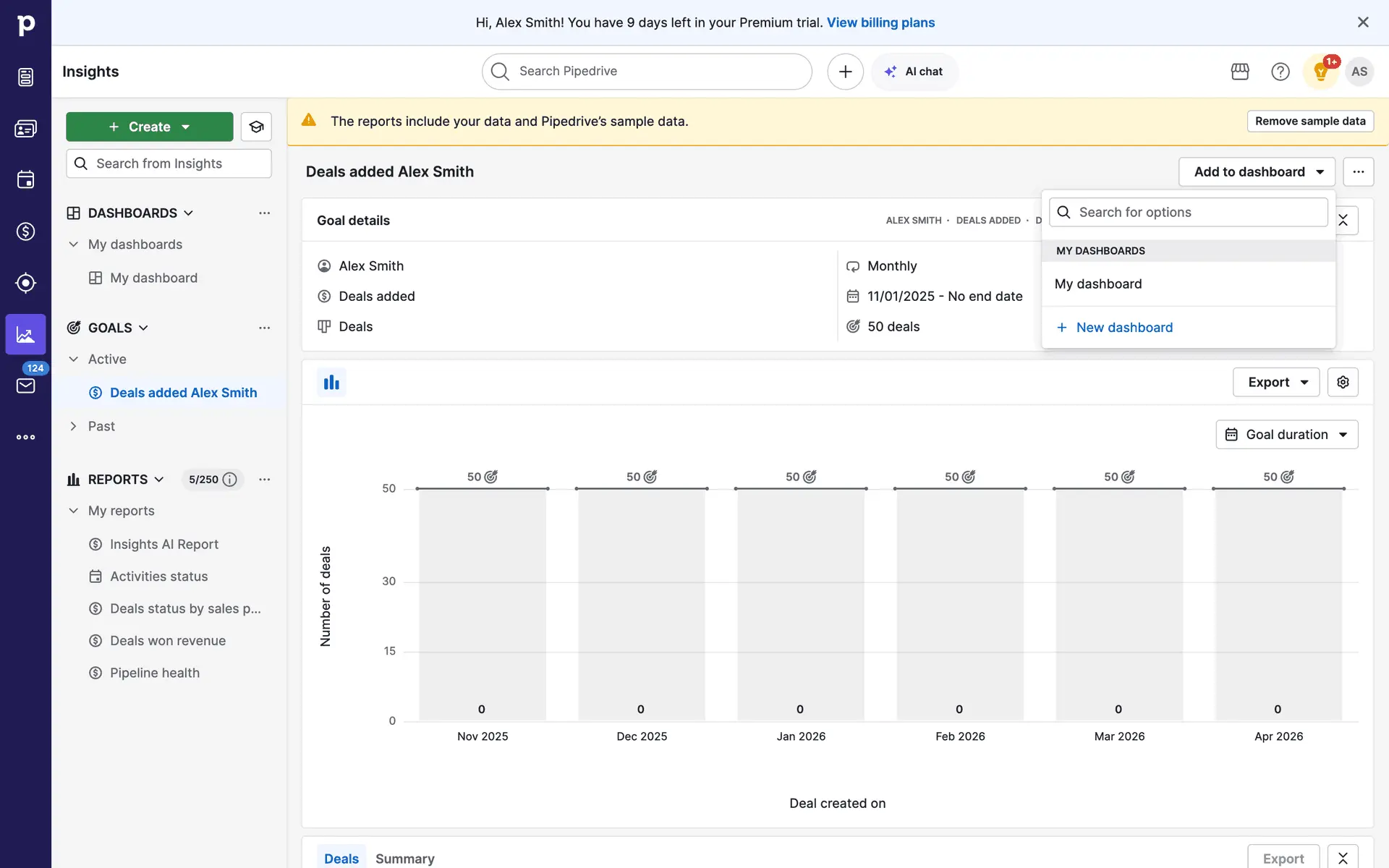This screenshot has width=1389, height=868.
Task: Open the Sales Assistant lightbulb icon
Action: 1320,72
